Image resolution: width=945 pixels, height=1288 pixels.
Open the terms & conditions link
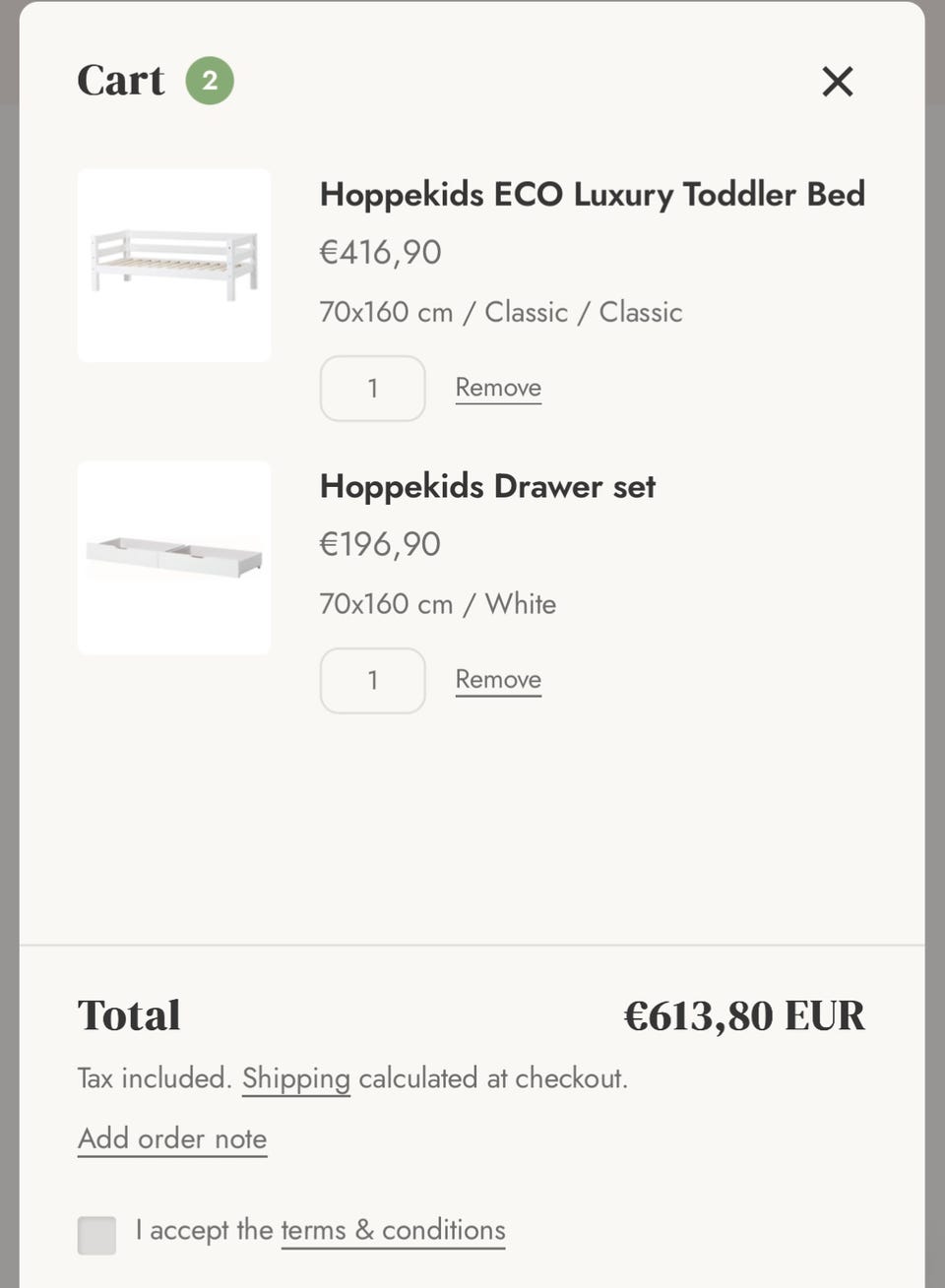393,1230
